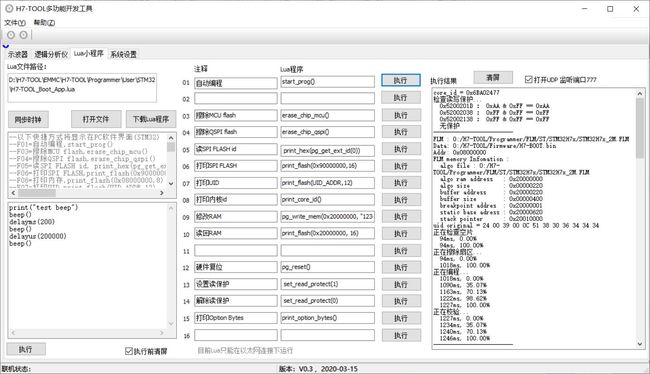The width and height of the screenshot is (650, 374).
Task: Execute row 08 print_core_id()
Action: pyautogui.click(x=401, y=200)
